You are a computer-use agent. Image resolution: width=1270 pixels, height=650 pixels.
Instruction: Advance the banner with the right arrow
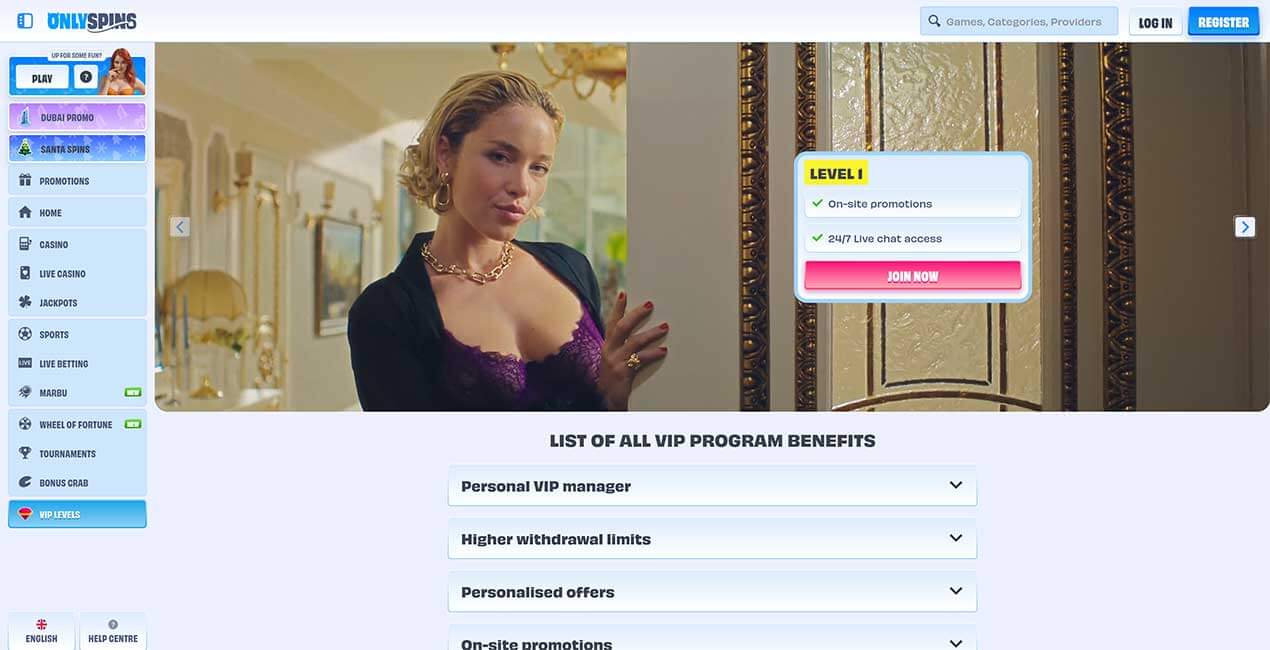[x=1245, y=227]
